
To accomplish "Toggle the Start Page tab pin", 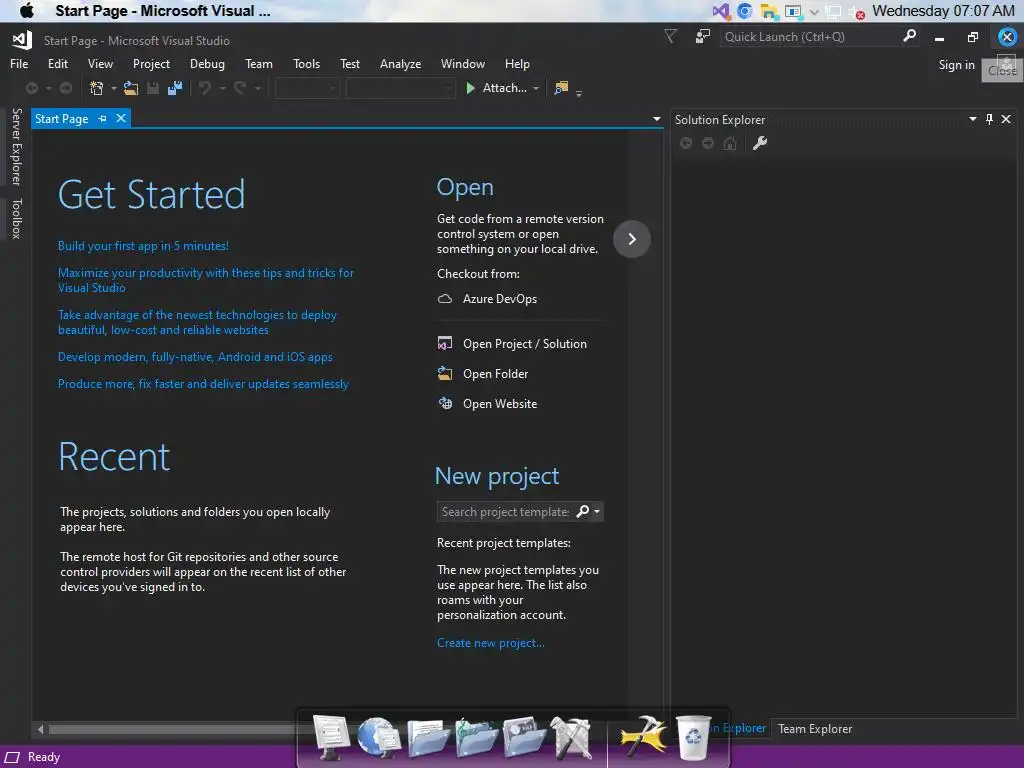I will [103, 119].
